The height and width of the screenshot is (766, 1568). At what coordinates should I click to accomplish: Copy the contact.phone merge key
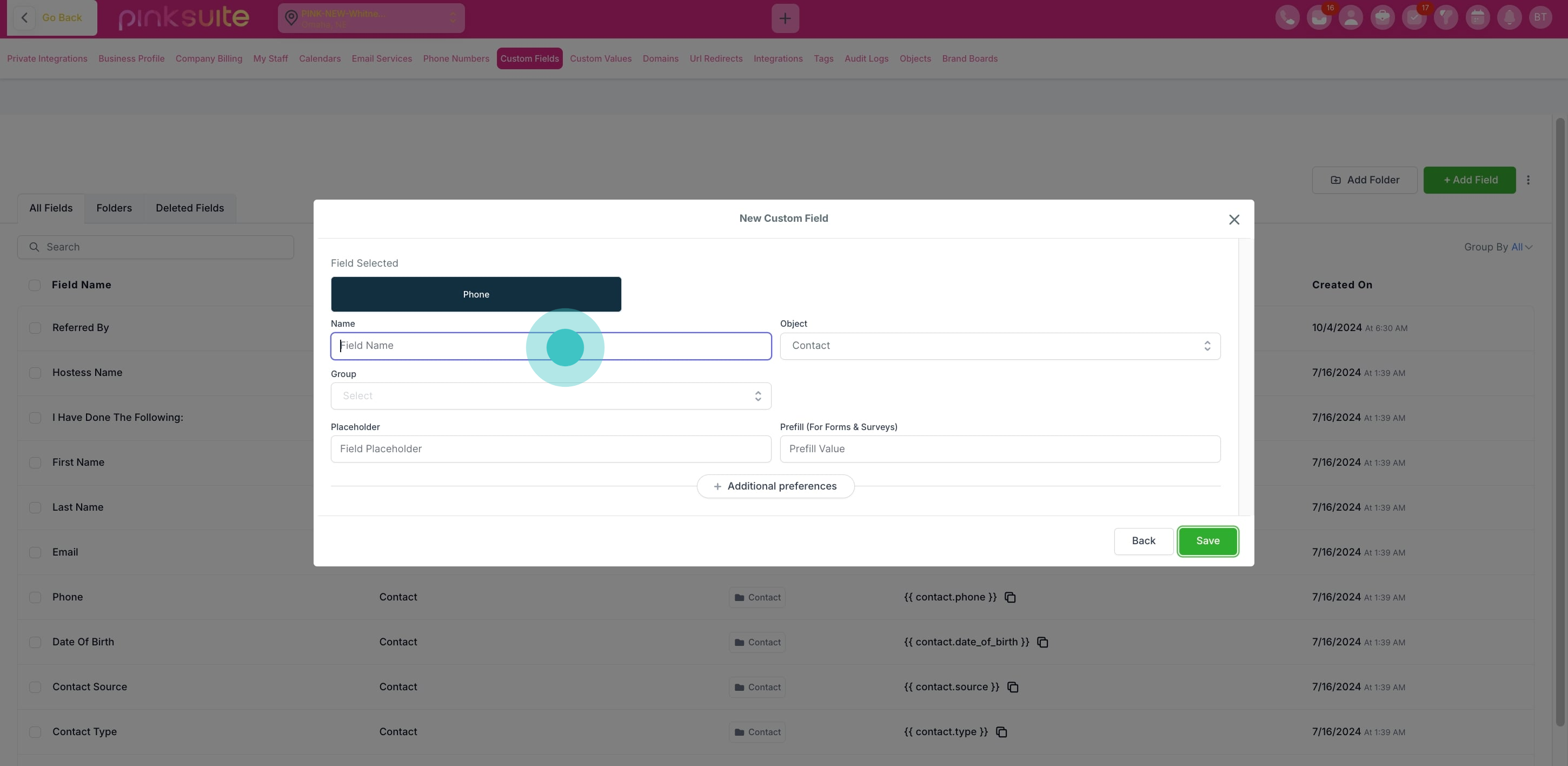point(1010,597)
